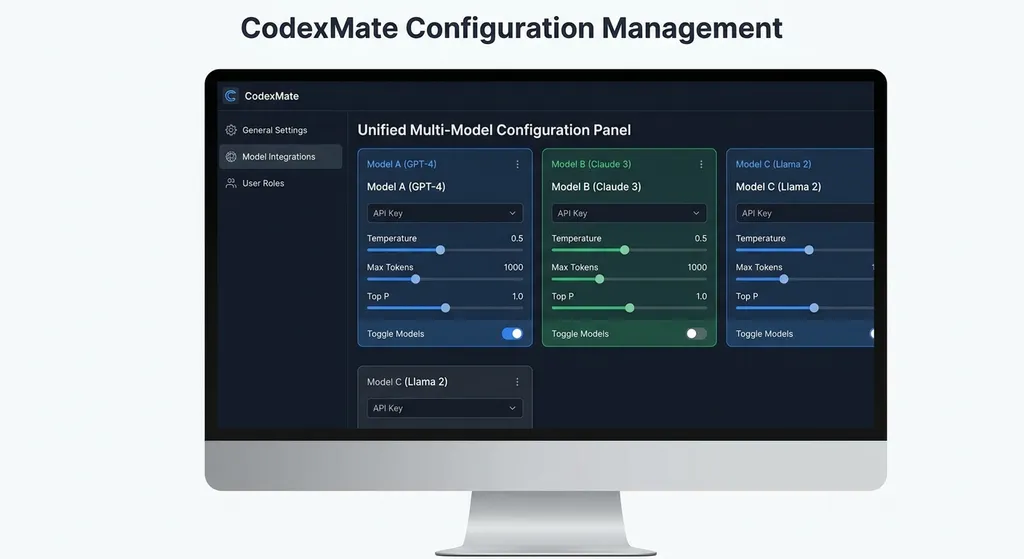Click Model B Temperature value 0.5
Image resolution: width=1024 pixels, height=559 pixels.
pos(701,238)
